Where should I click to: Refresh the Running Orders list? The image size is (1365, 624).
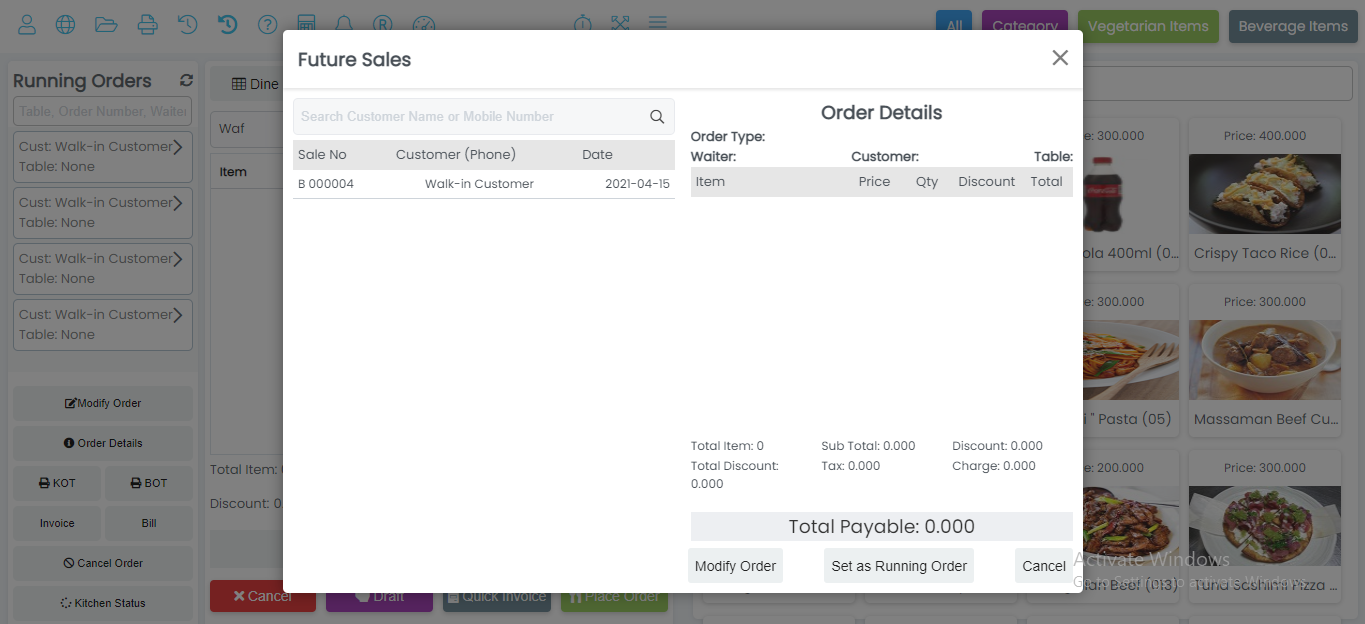pos(186,81)
